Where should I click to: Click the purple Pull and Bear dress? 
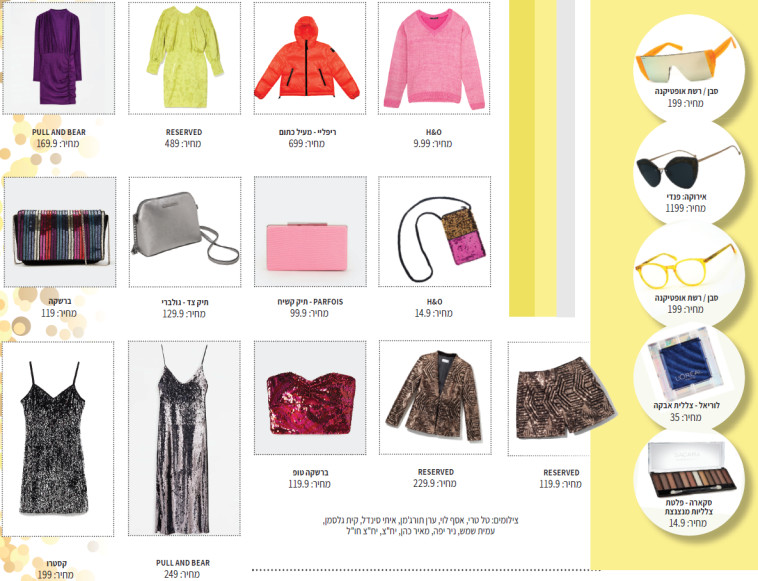coord(58,58)
